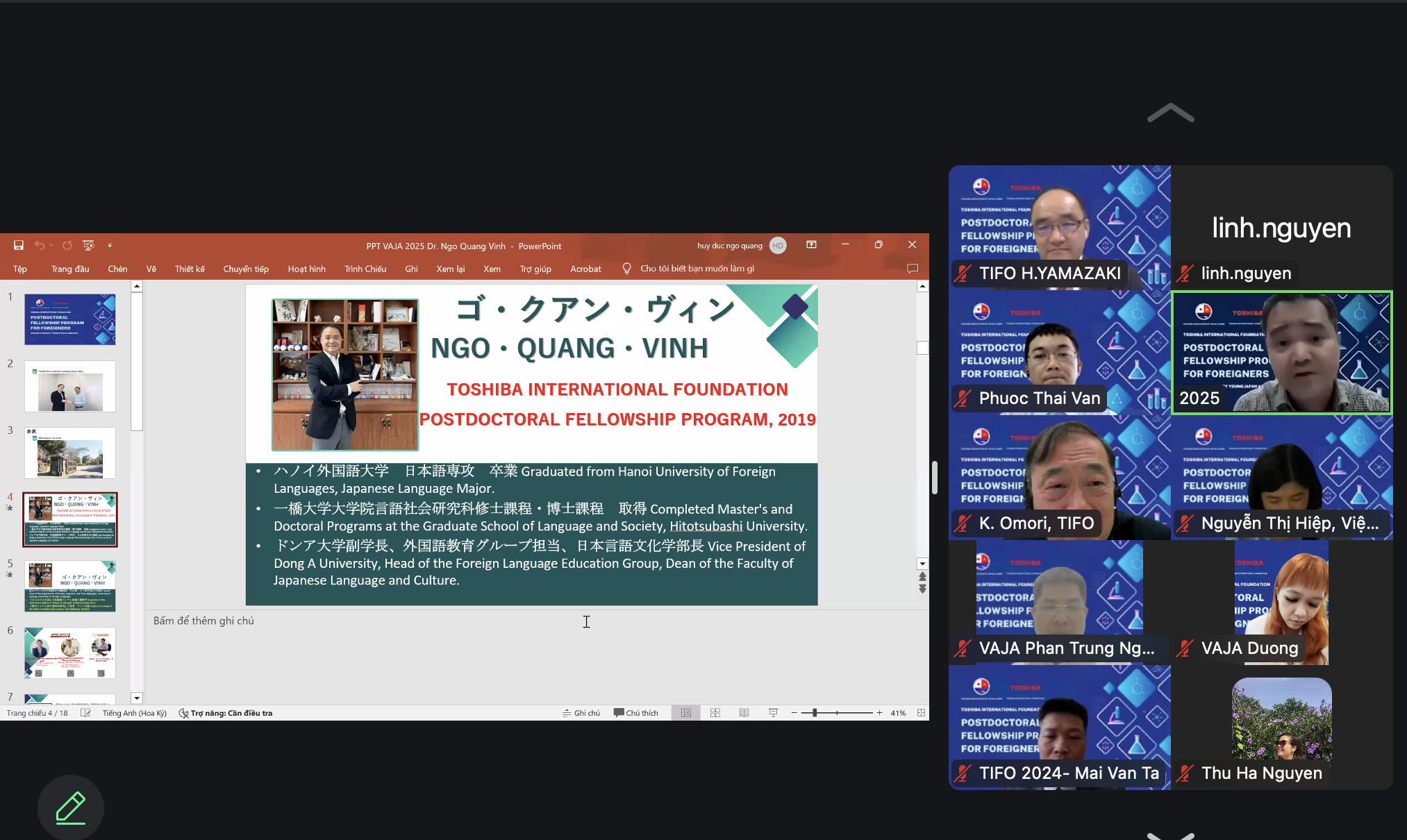
Task: Adjust the zoom slider handle
Action: (x=815, y=713)
